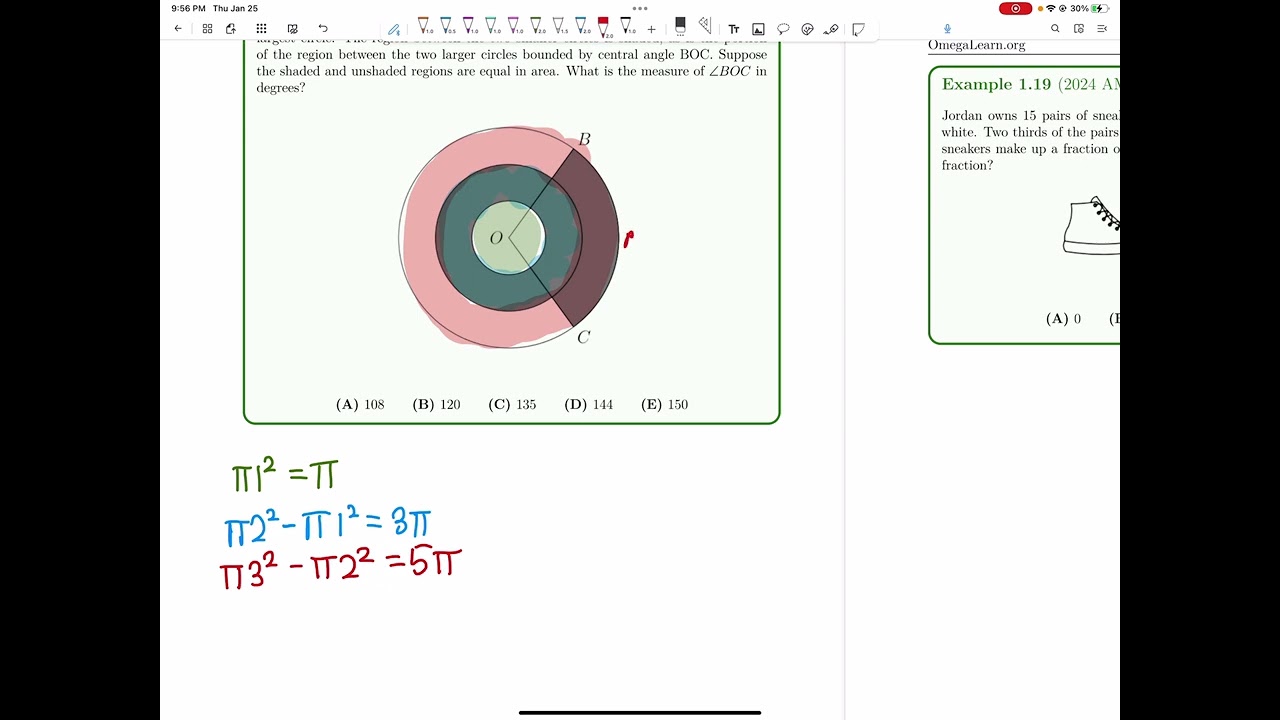Viewport: 1280px width, 720px height.
Task: Open the nine-dot grid view icon
Action: point(261,29)
